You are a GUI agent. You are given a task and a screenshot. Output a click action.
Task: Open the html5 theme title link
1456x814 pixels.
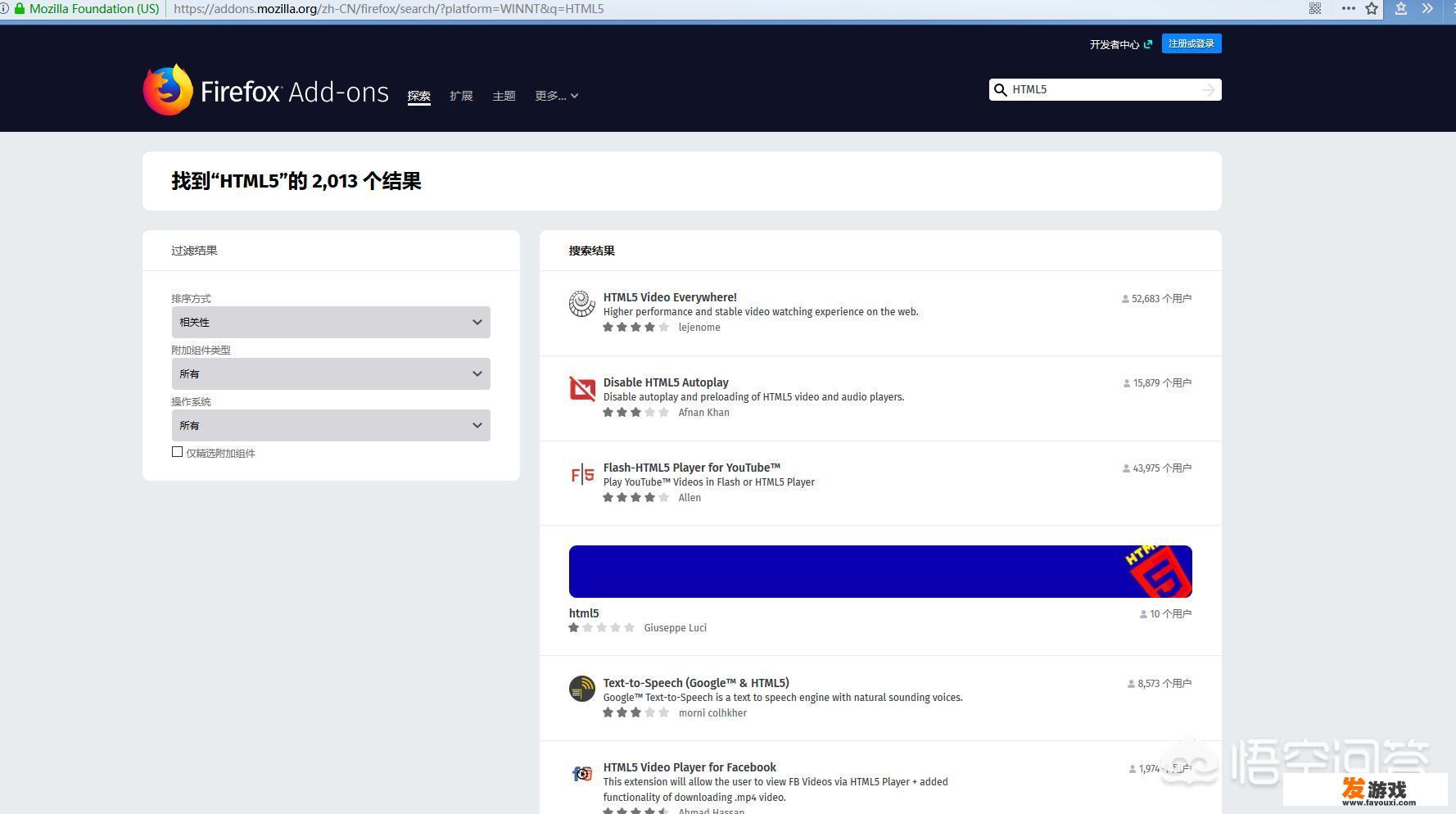[584, 613]
